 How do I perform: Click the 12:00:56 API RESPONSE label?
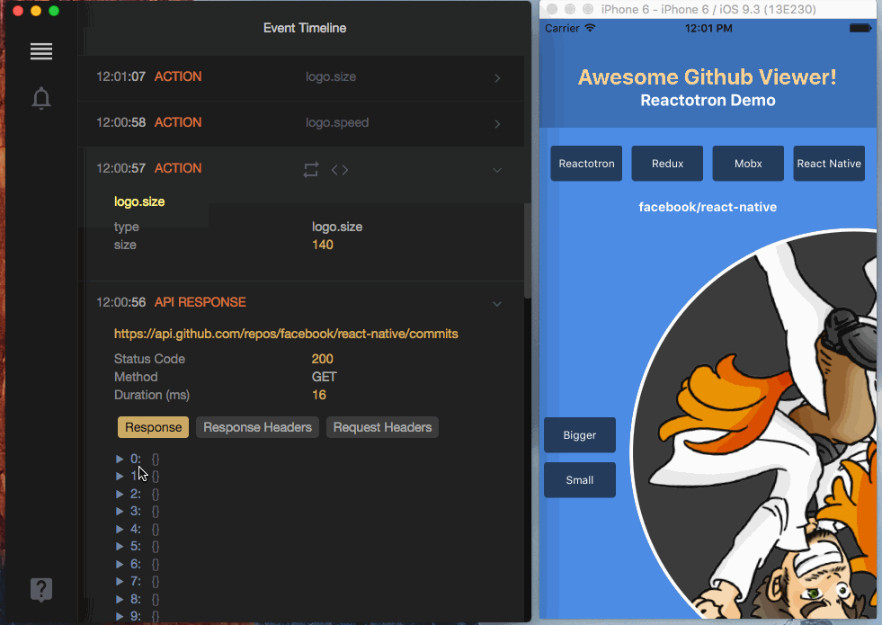click(200, 303)
